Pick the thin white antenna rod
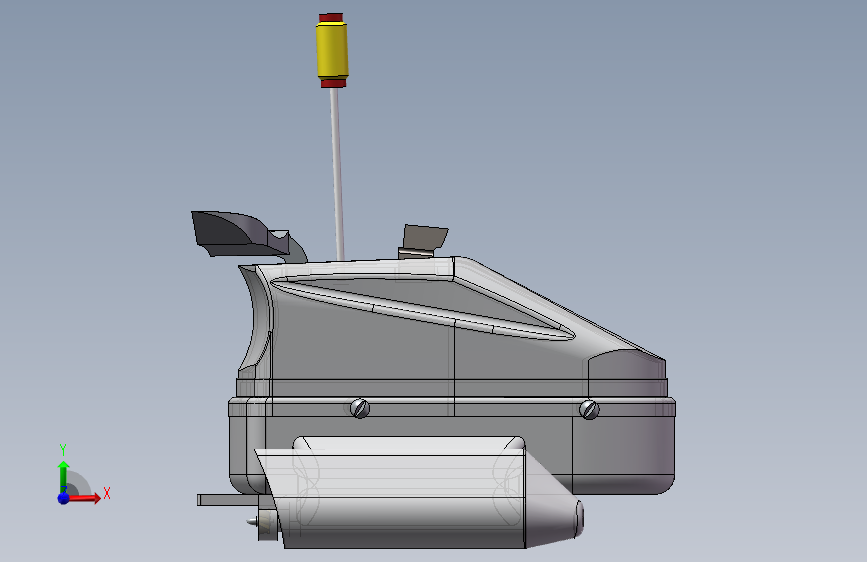 [x=337, y=174]
